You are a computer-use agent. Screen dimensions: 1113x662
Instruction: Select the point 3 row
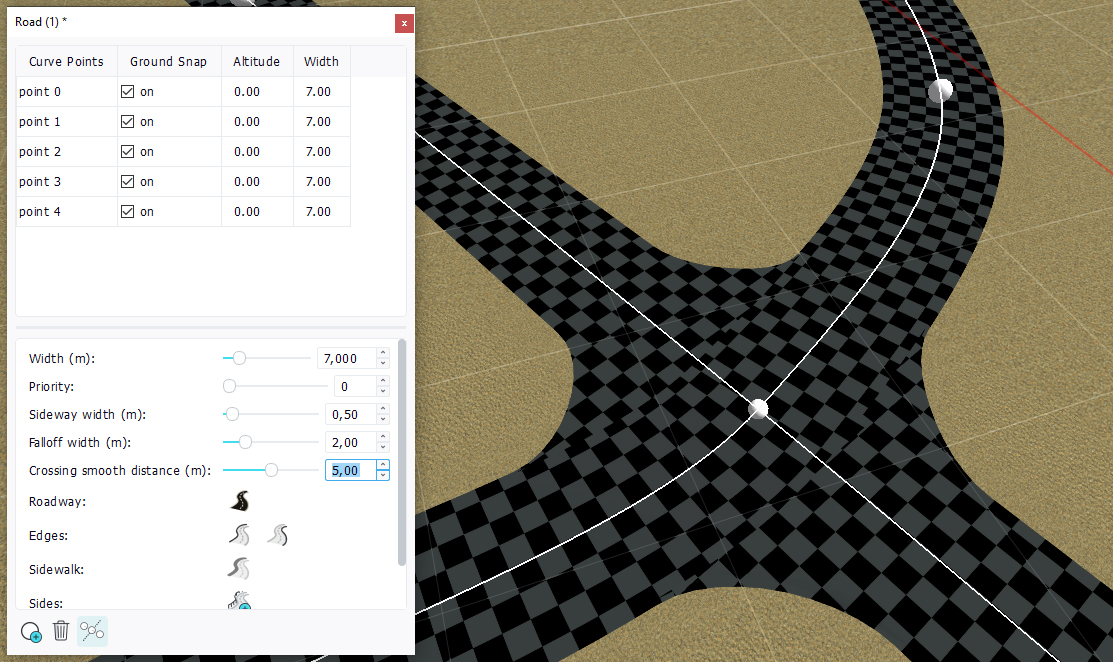coord(66,182)
